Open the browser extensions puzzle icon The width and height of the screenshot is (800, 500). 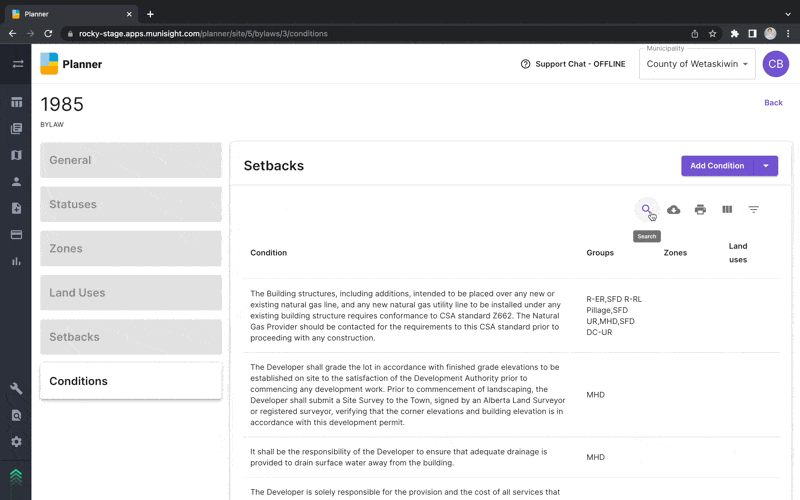click(x=734, y=34)
